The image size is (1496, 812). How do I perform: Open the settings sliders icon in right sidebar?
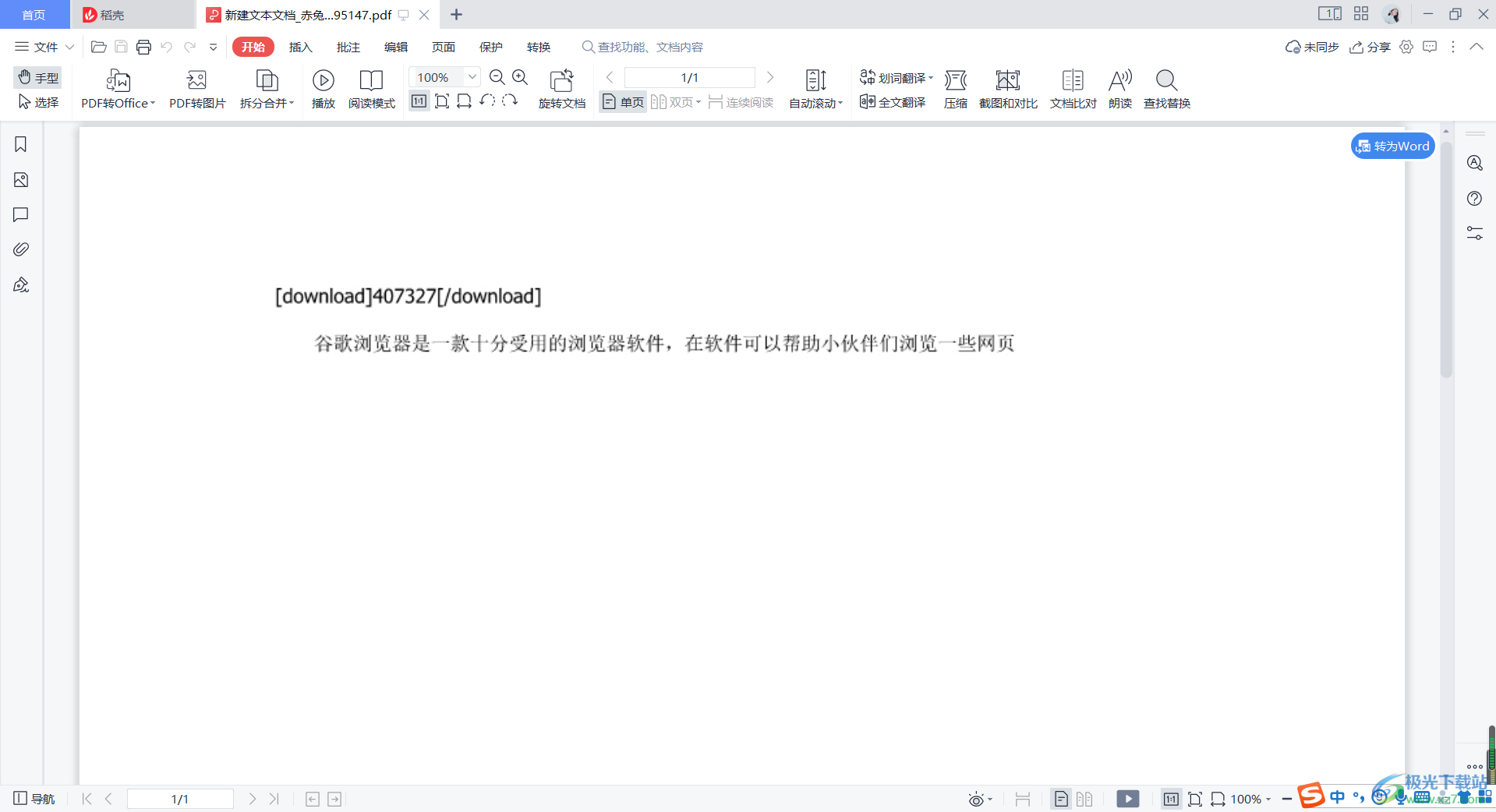click(1474, 233)
